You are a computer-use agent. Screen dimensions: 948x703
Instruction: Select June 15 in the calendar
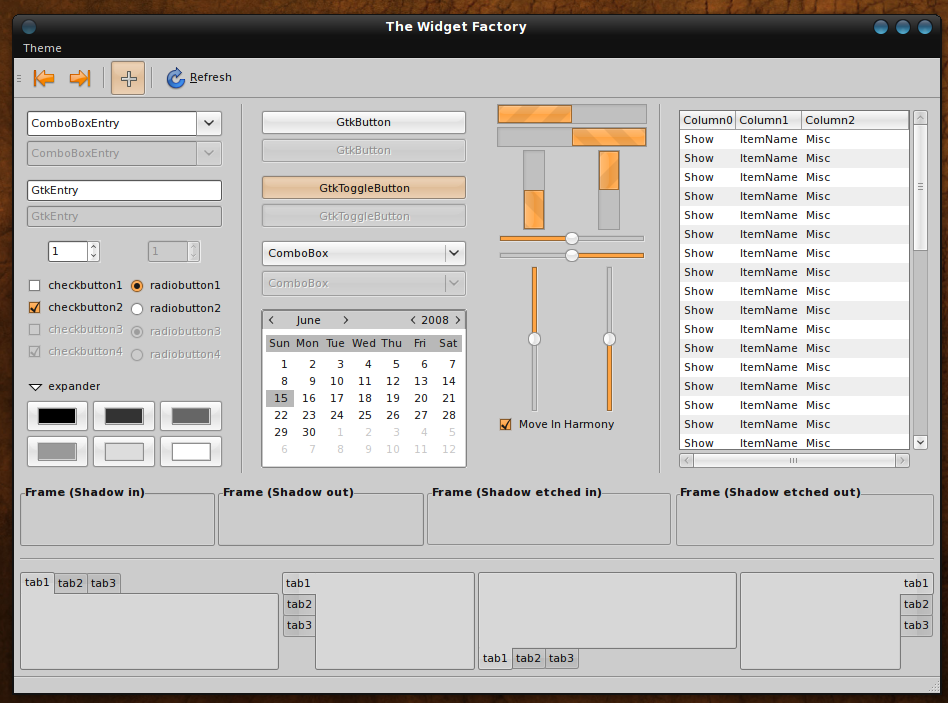click(x=281, y=398)
